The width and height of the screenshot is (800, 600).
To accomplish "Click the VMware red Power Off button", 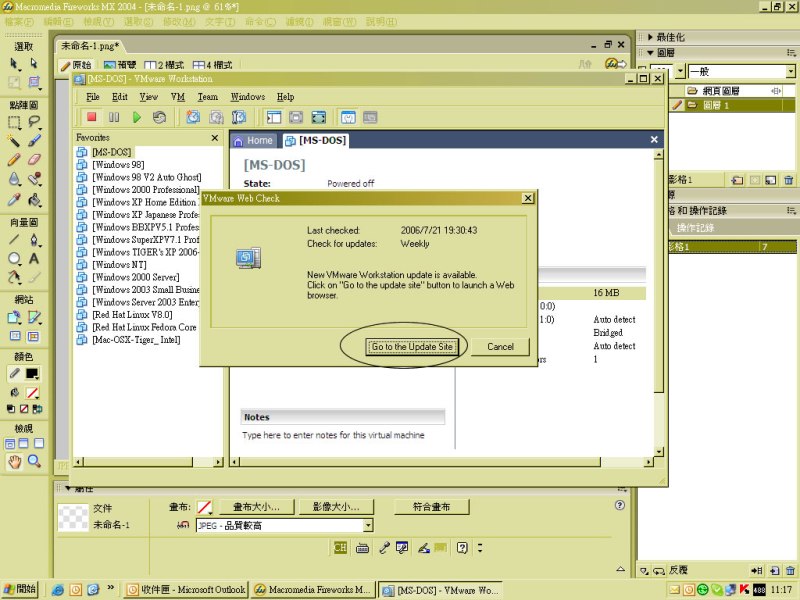I will [92, 117].
